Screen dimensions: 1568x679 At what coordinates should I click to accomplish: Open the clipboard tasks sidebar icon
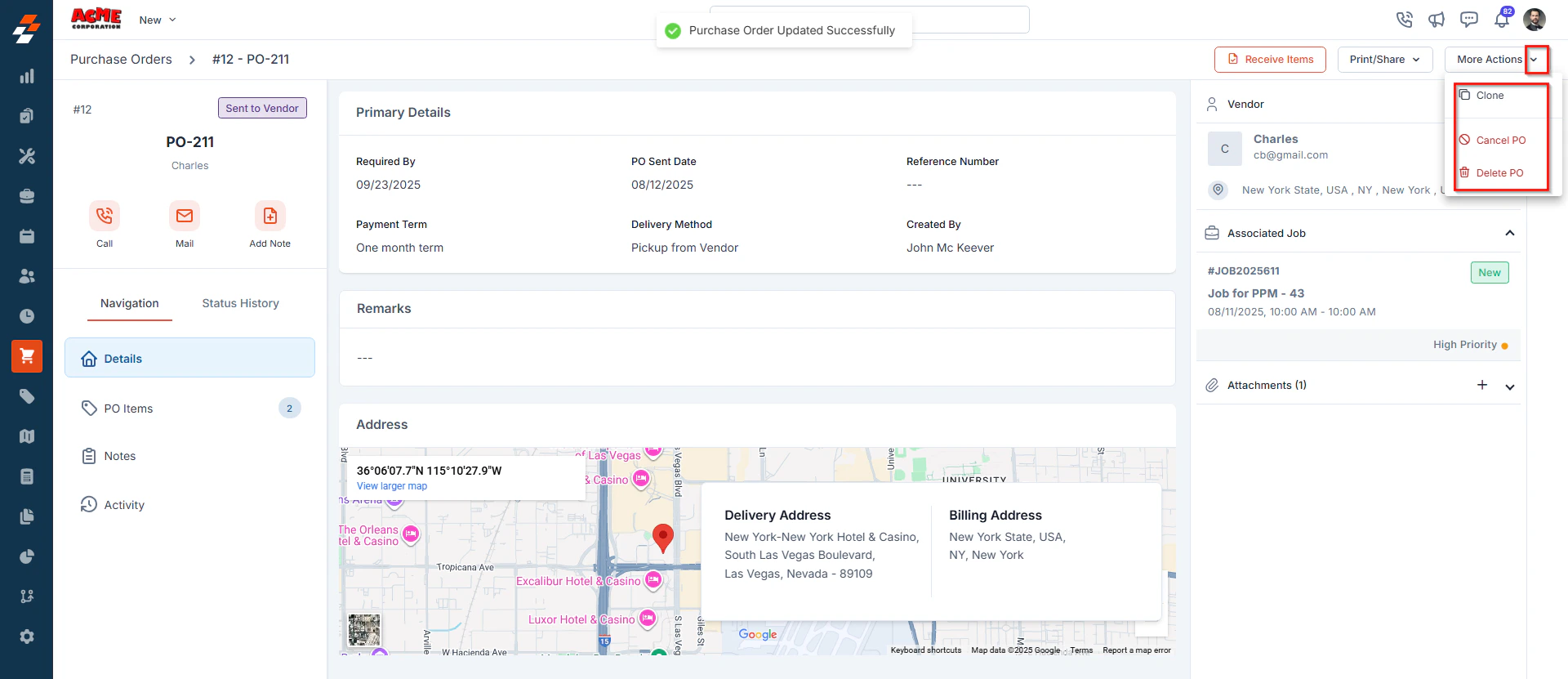click(x=27, y=116)
